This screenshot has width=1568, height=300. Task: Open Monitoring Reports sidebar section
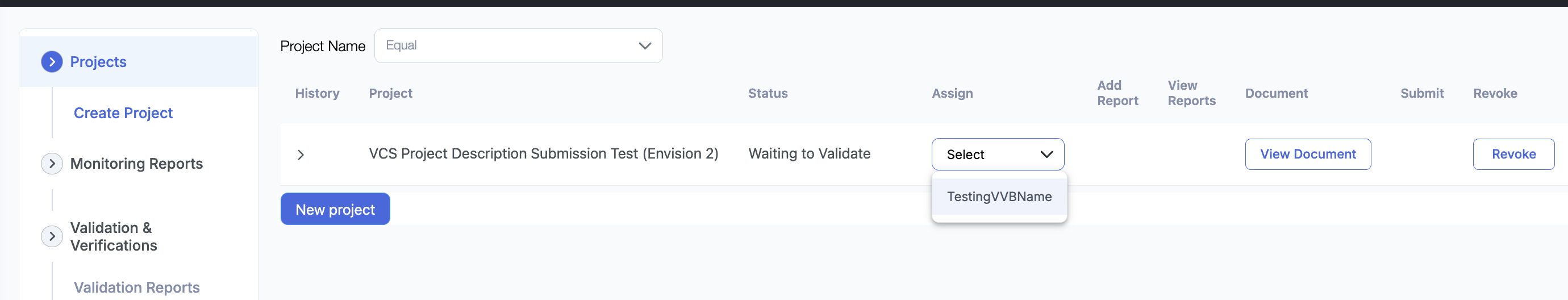(x=136, y=164)
